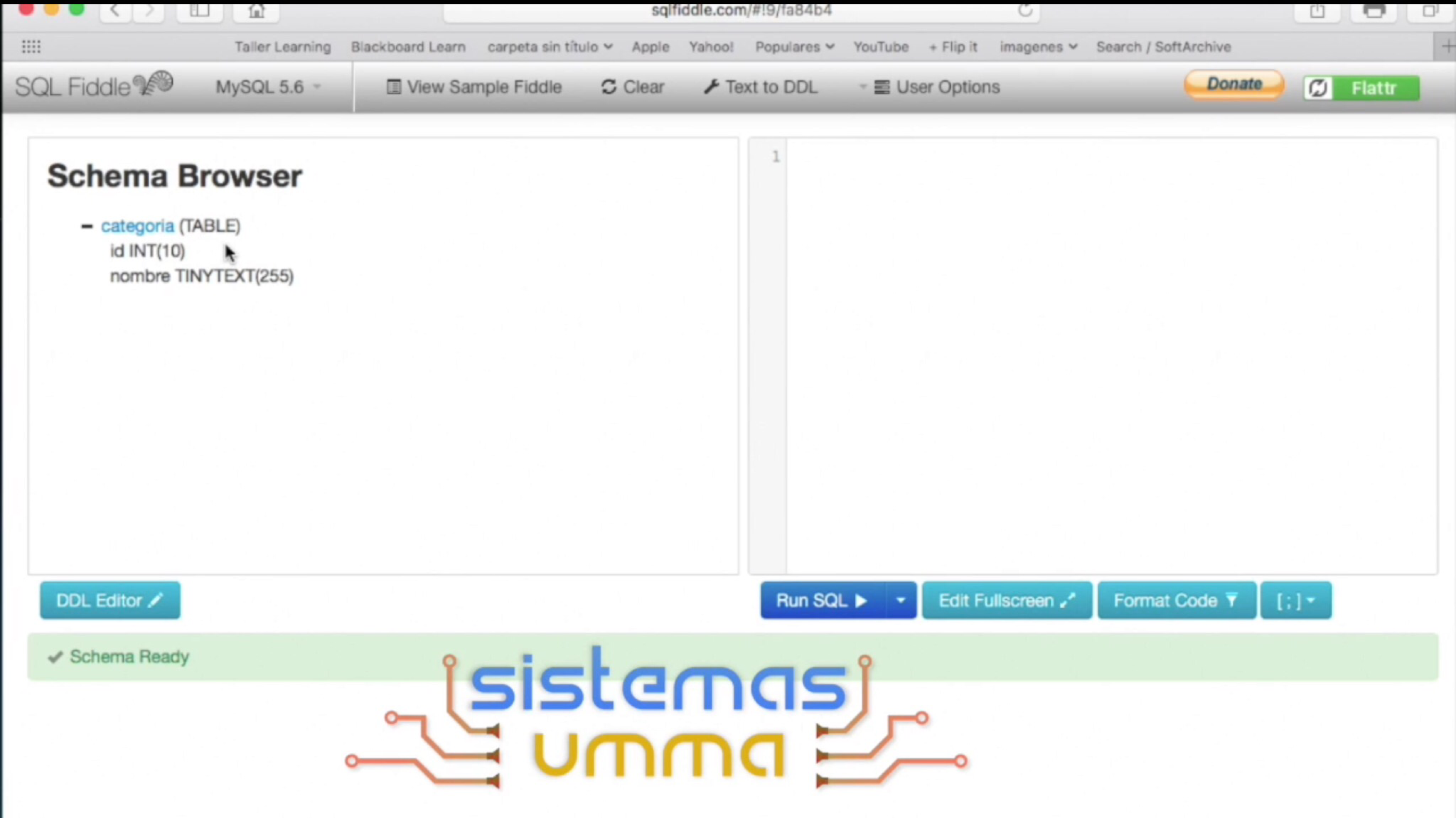1456x818 pixels.
Task: Click the Clear toolbar item
Action: 632,87
